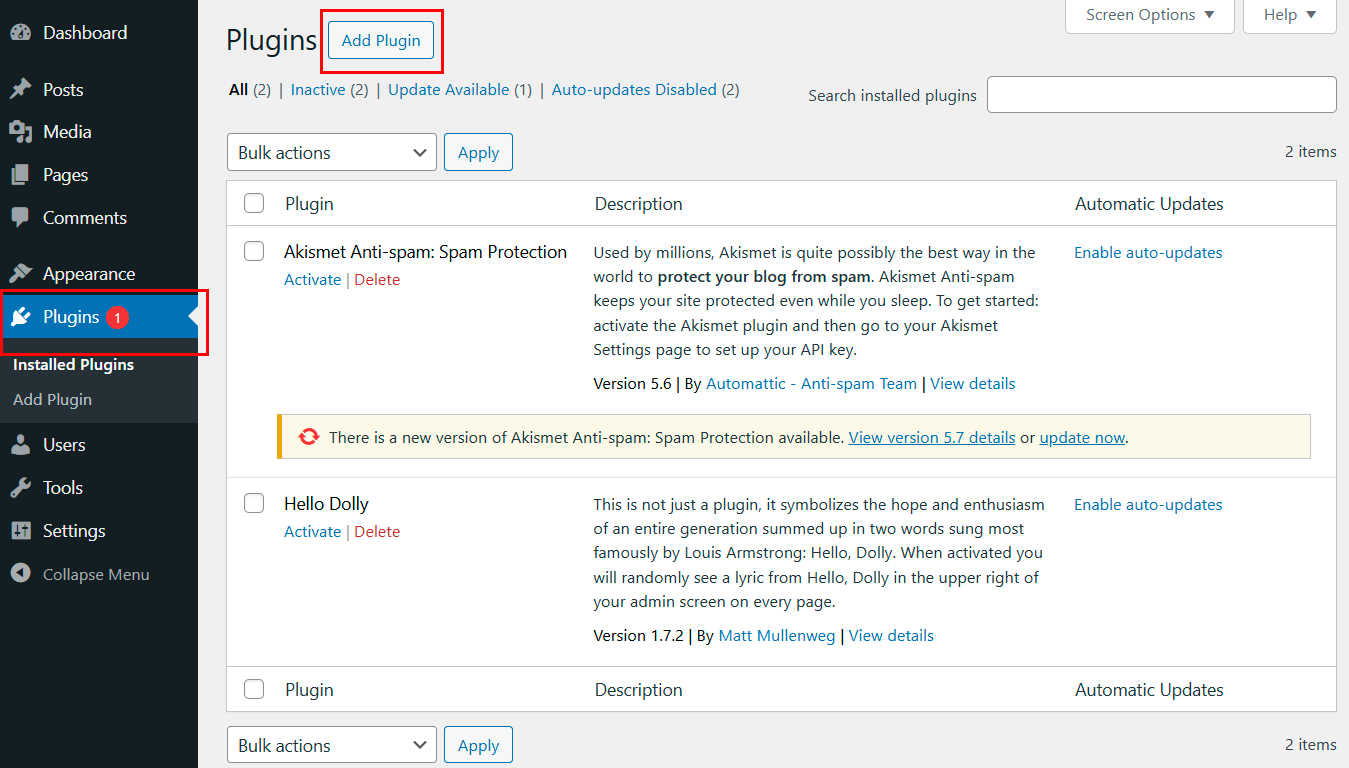
Task: Expand the Help panel
Action: point(1290,15)
